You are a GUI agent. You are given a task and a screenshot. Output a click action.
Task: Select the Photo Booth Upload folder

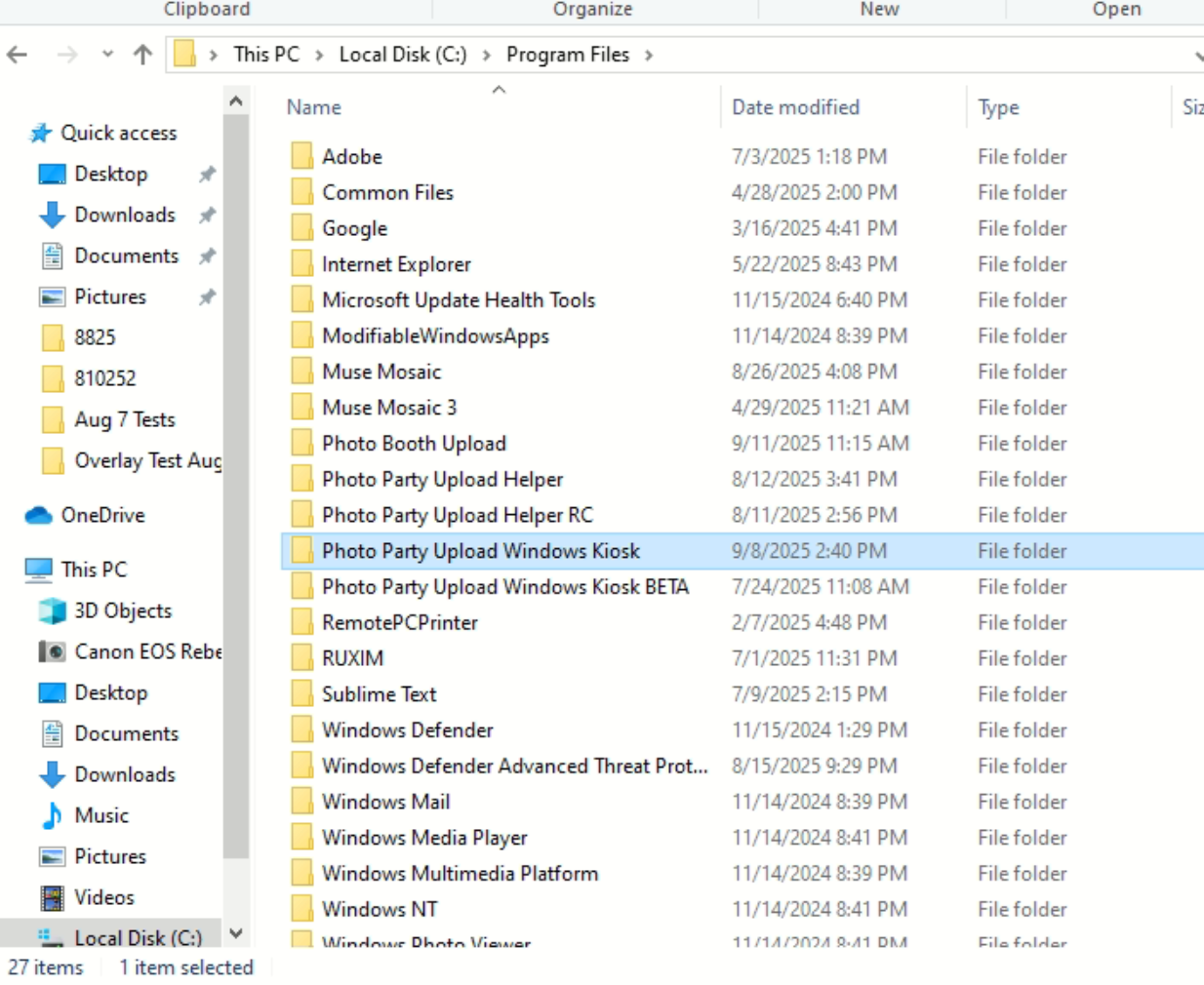click(x=414, y=444)
